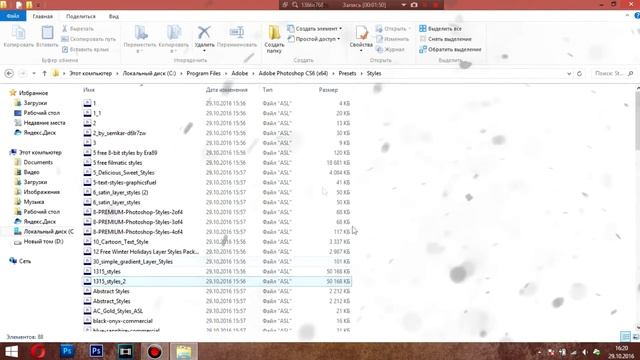
Task: Click the Журнал ribbon button
Action: [390, 49]
